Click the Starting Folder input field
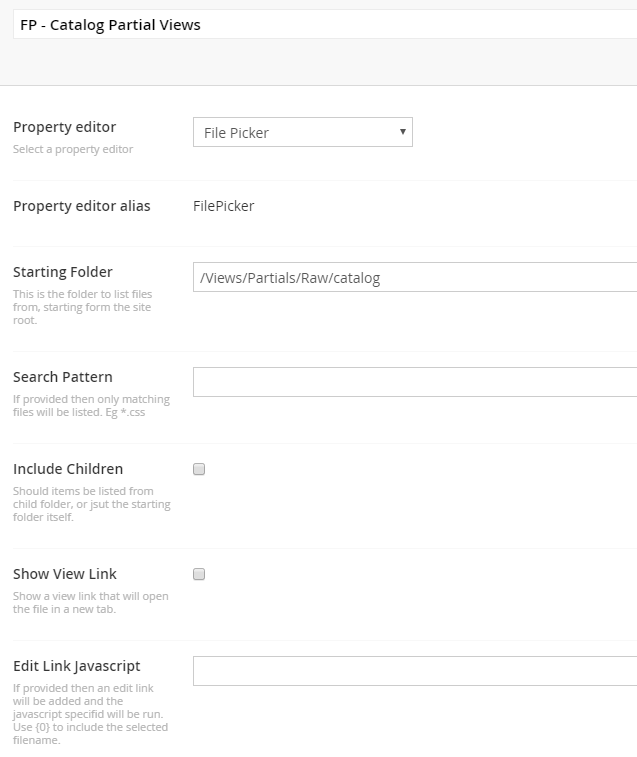This screenshot has width=637, height=757. (x=415, y=277)
